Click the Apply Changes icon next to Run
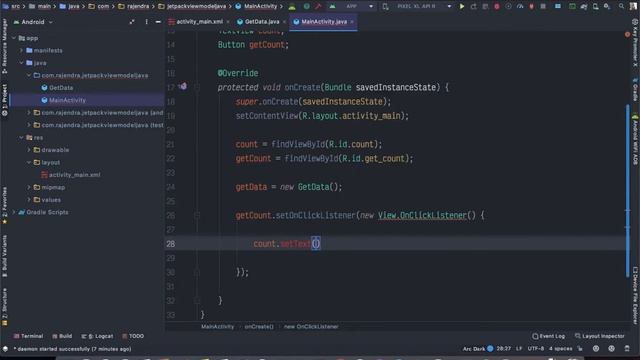 click(473, 7)
